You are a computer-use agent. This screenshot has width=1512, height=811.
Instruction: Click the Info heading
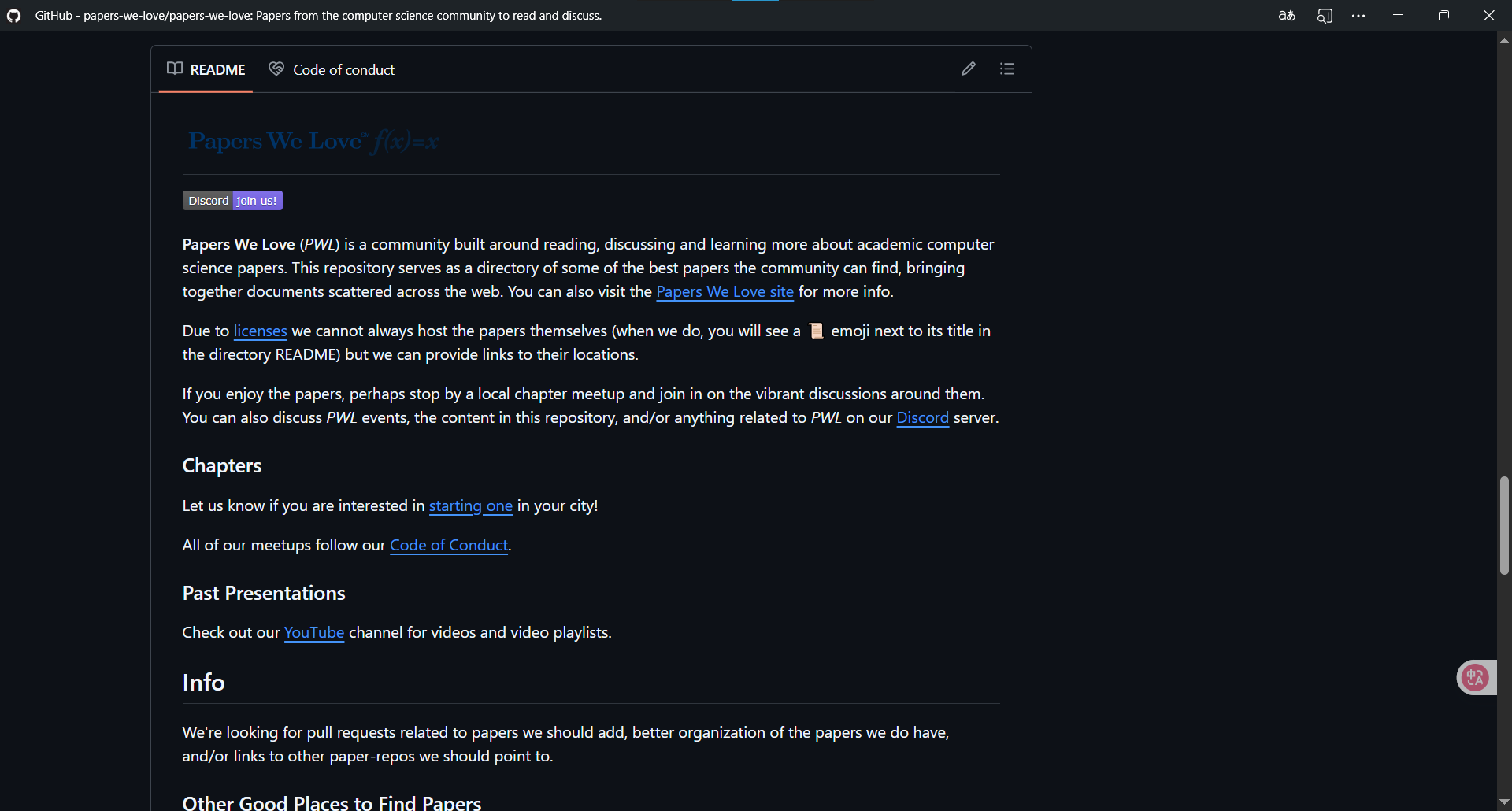pyautogui.click(x=203, y=682)
